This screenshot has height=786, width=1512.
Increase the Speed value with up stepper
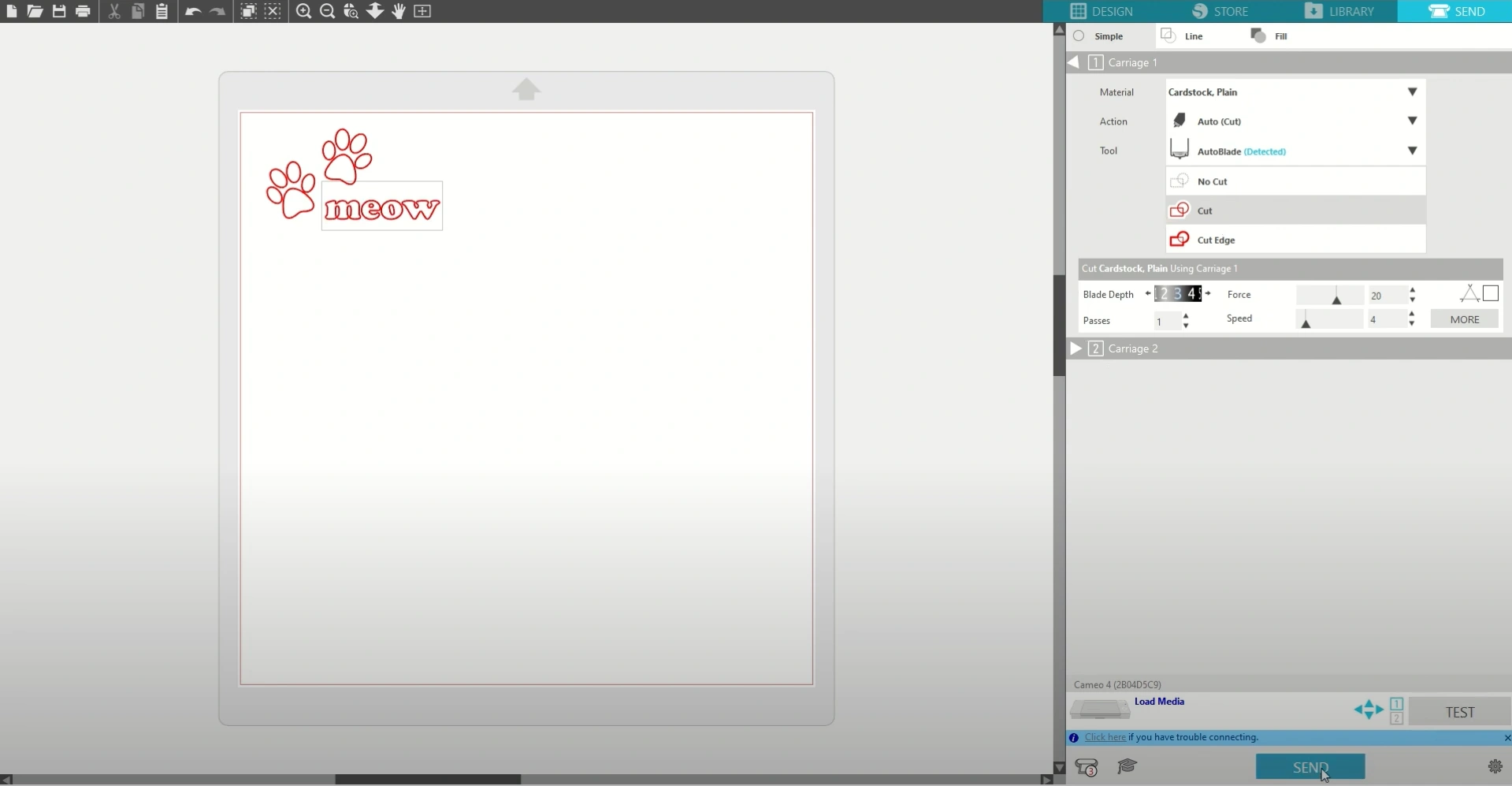[x=1412, y=315]
